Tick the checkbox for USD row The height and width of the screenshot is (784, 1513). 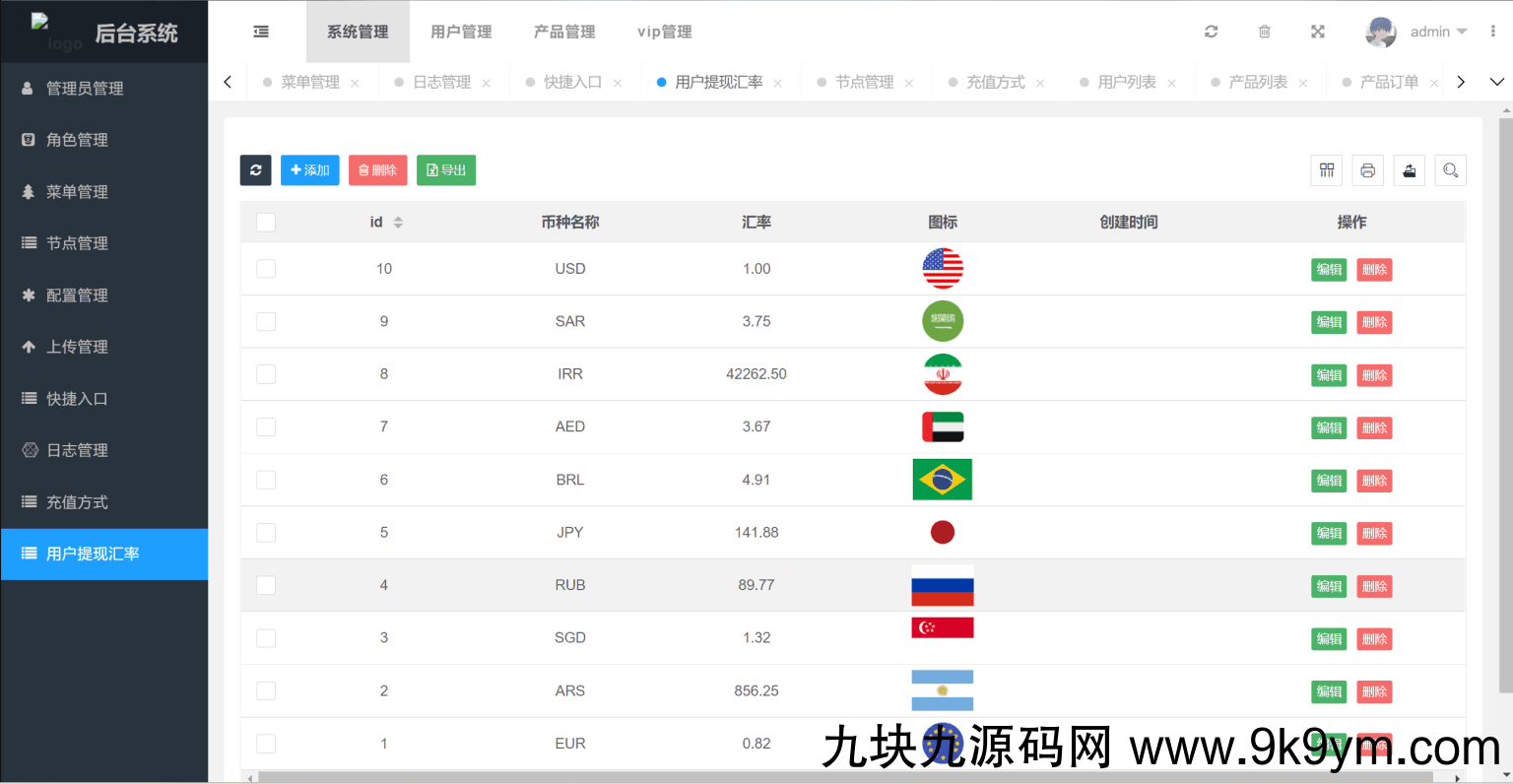pos(266,269)
